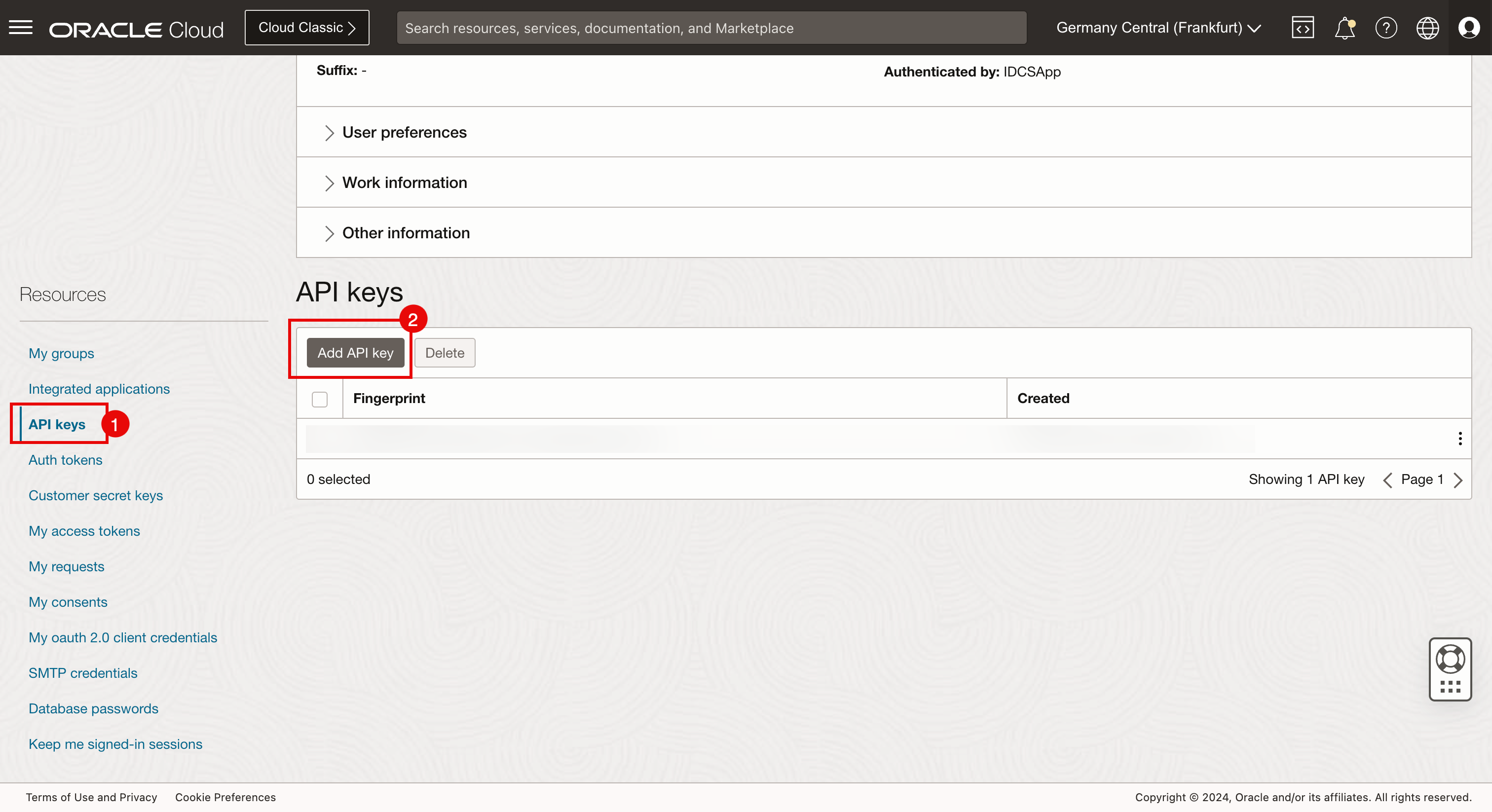Open the hamburger navigation menu
This screenshot has width=1492, height=812.
pos(21,27)
